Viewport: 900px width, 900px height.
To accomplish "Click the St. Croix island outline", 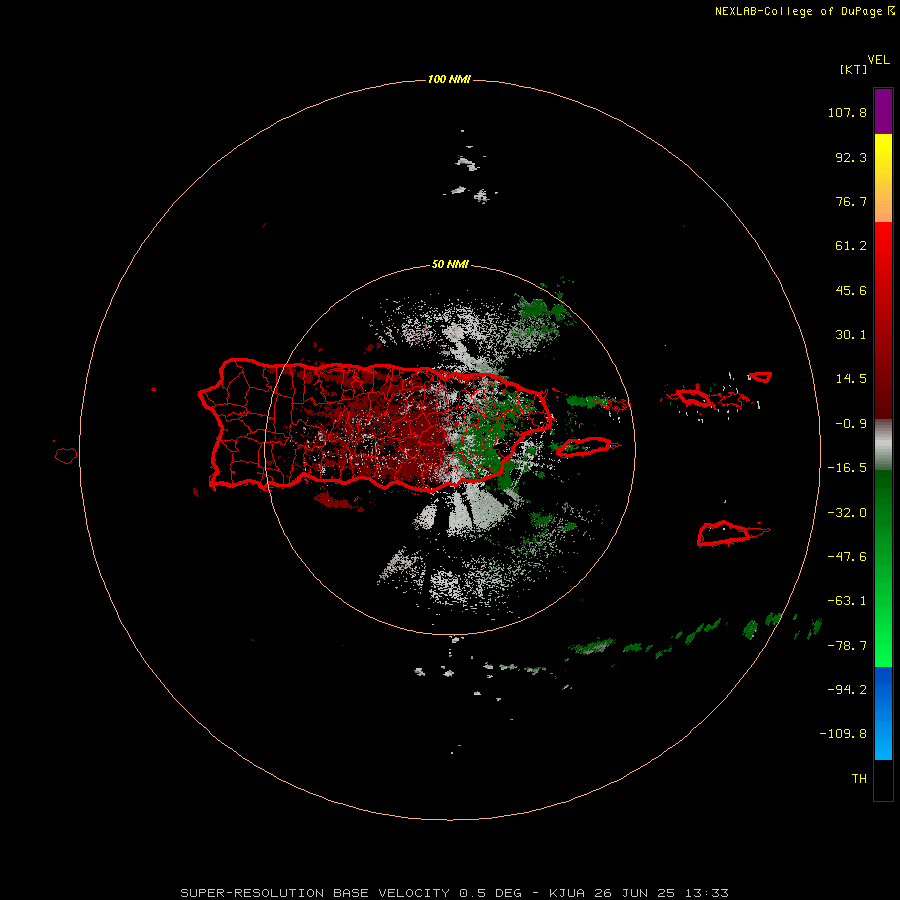I will coord(724,534).
